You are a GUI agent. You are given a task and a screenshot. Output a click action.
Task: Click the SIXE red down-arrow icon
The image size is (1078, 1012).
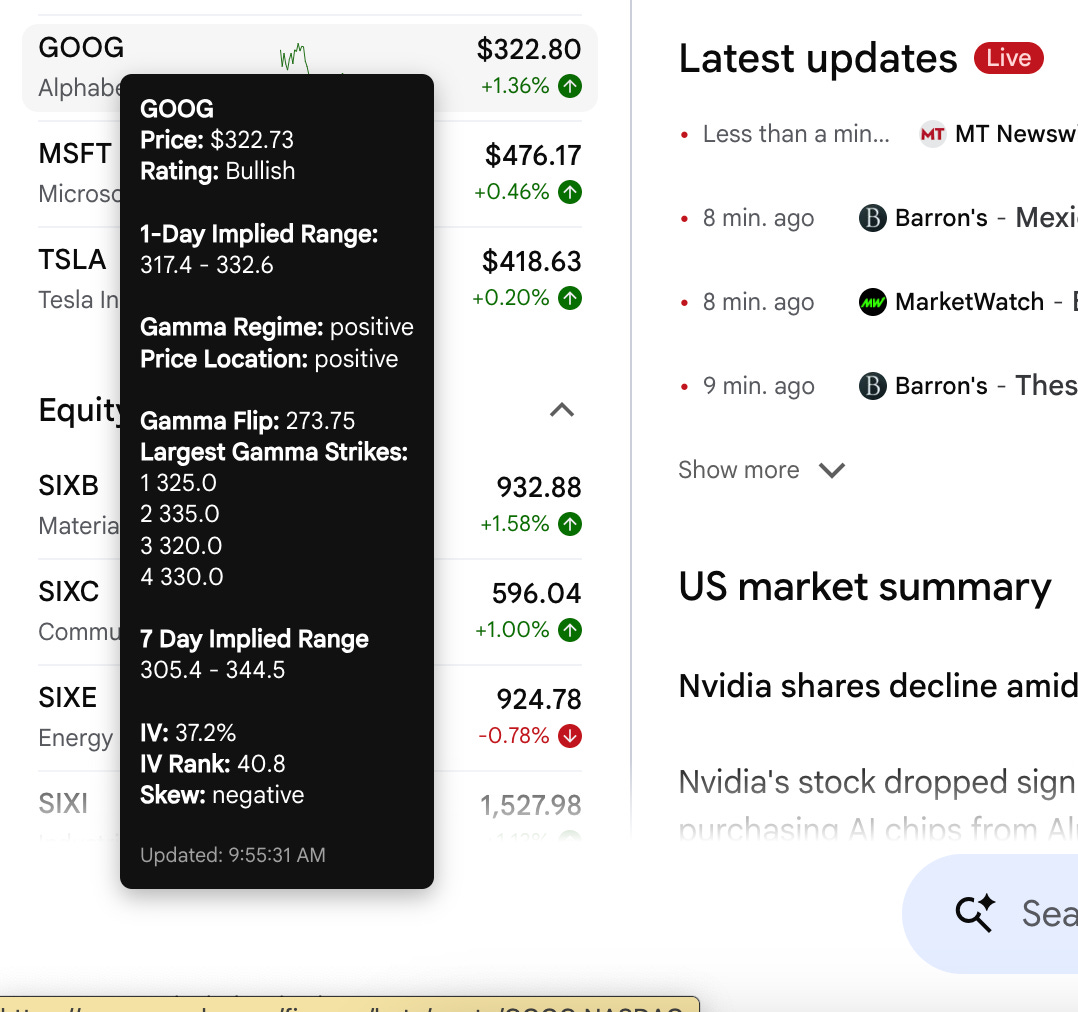[x=570, y=736]
